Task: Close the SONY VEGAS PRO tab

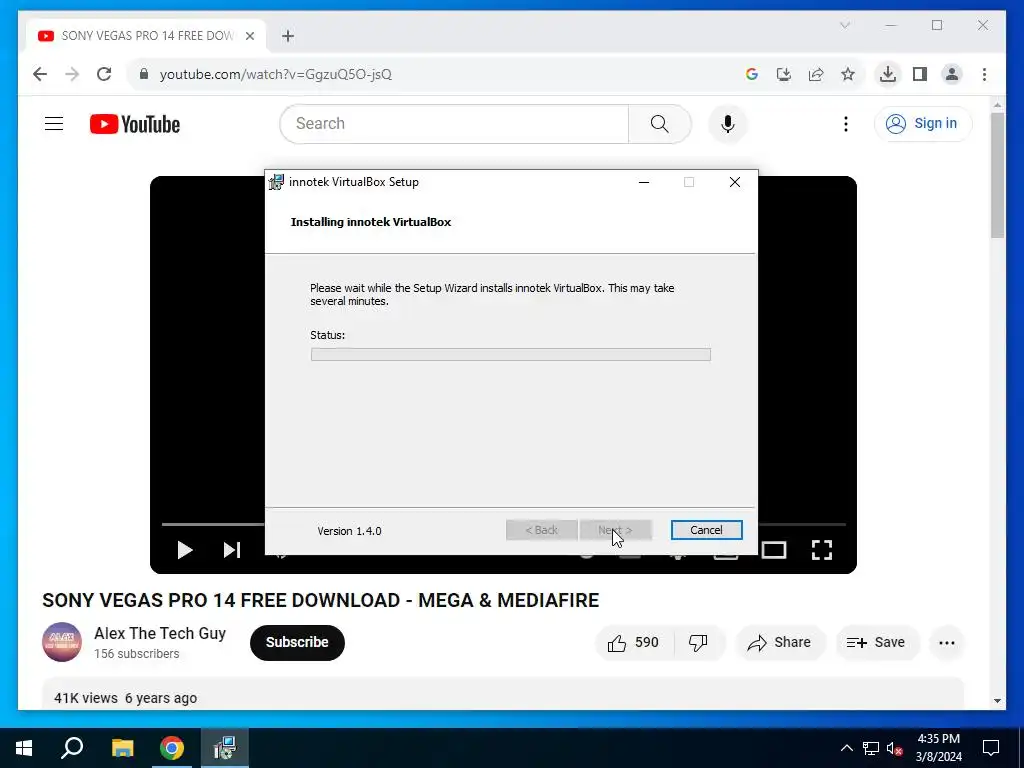Action: coord(250,36)
